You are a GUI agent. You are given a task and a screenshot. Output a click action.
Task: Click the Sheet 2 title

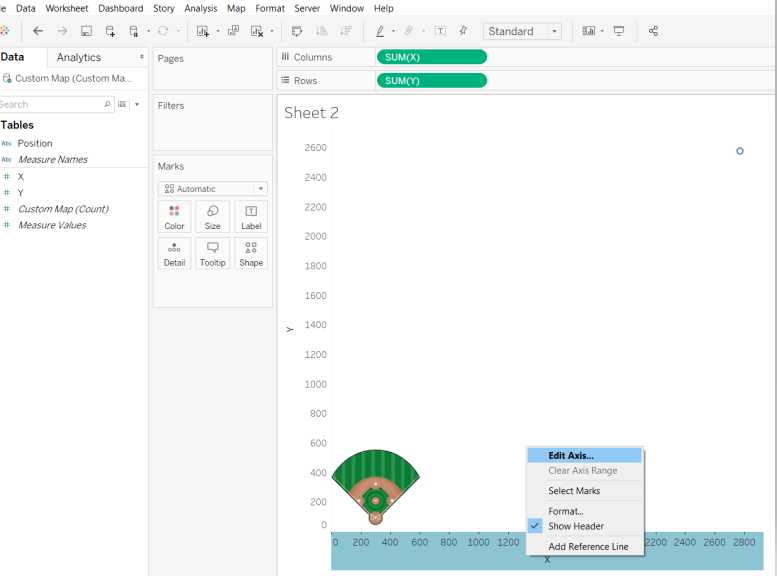[x=311, y=113]
